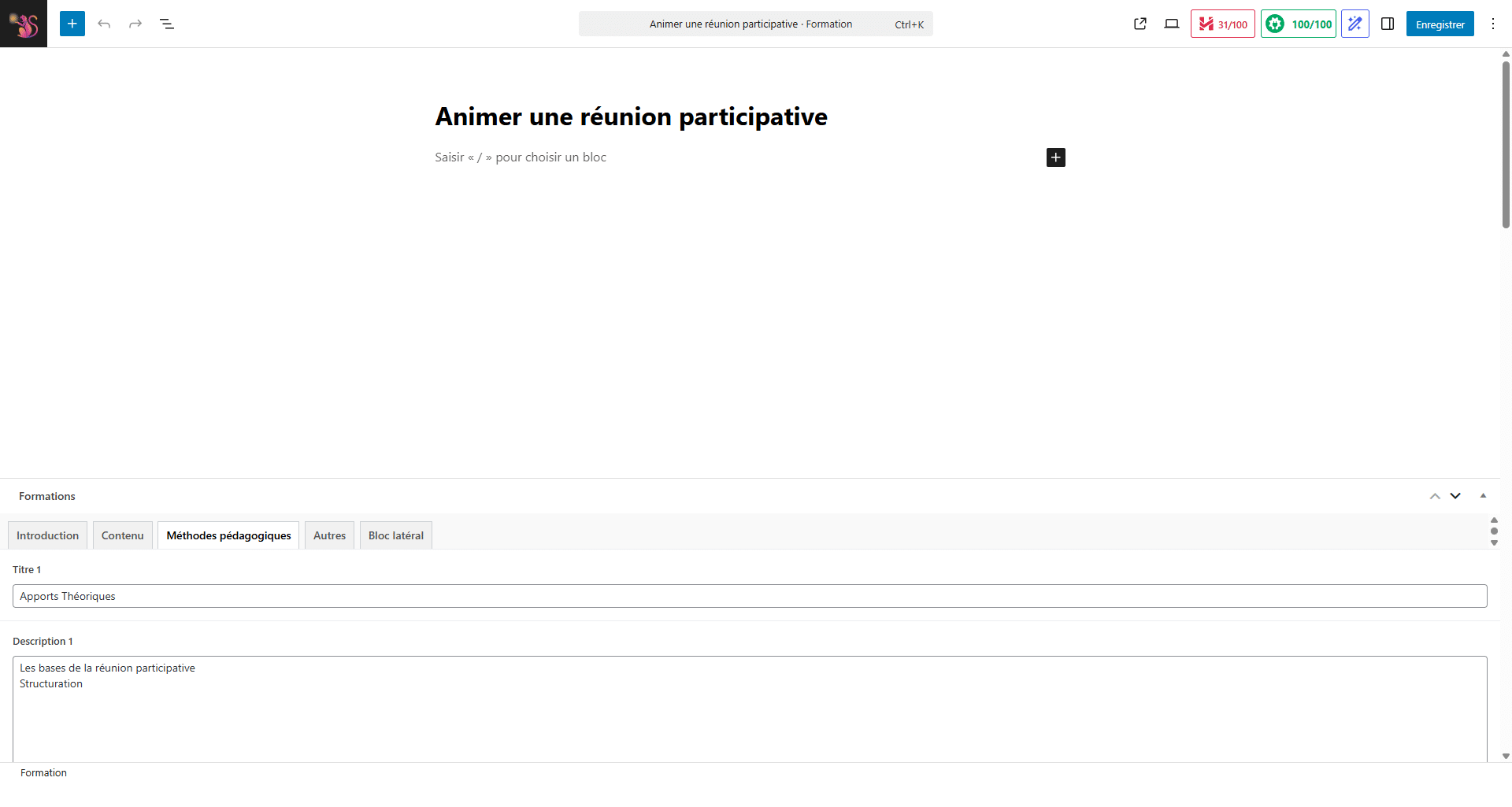The image size is (1512, 807).
Task: Click the Enregistrer button
Action: click(1440, 24)
